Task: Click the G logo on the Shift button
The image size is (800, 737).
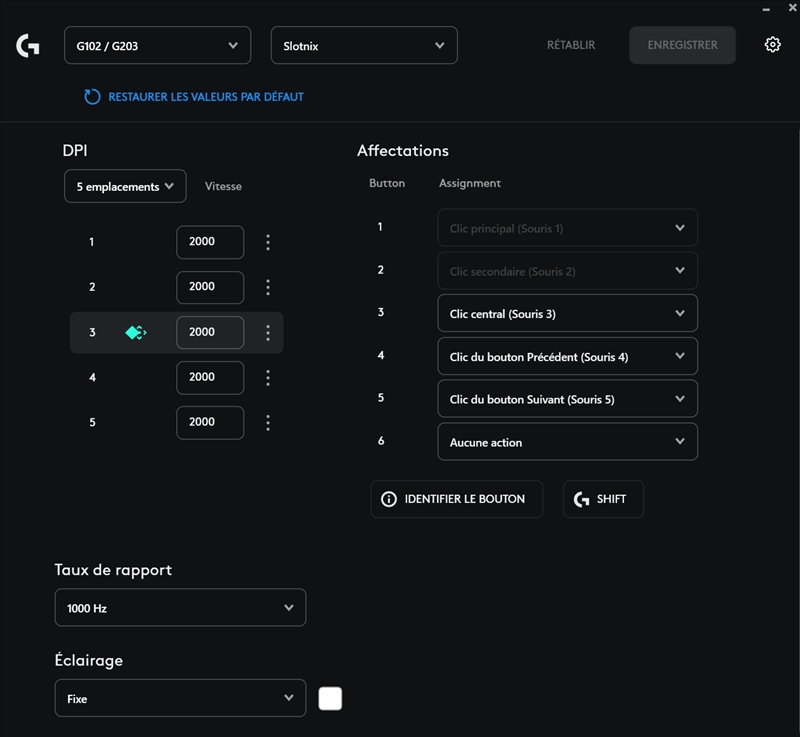Action: coord(582,499)
